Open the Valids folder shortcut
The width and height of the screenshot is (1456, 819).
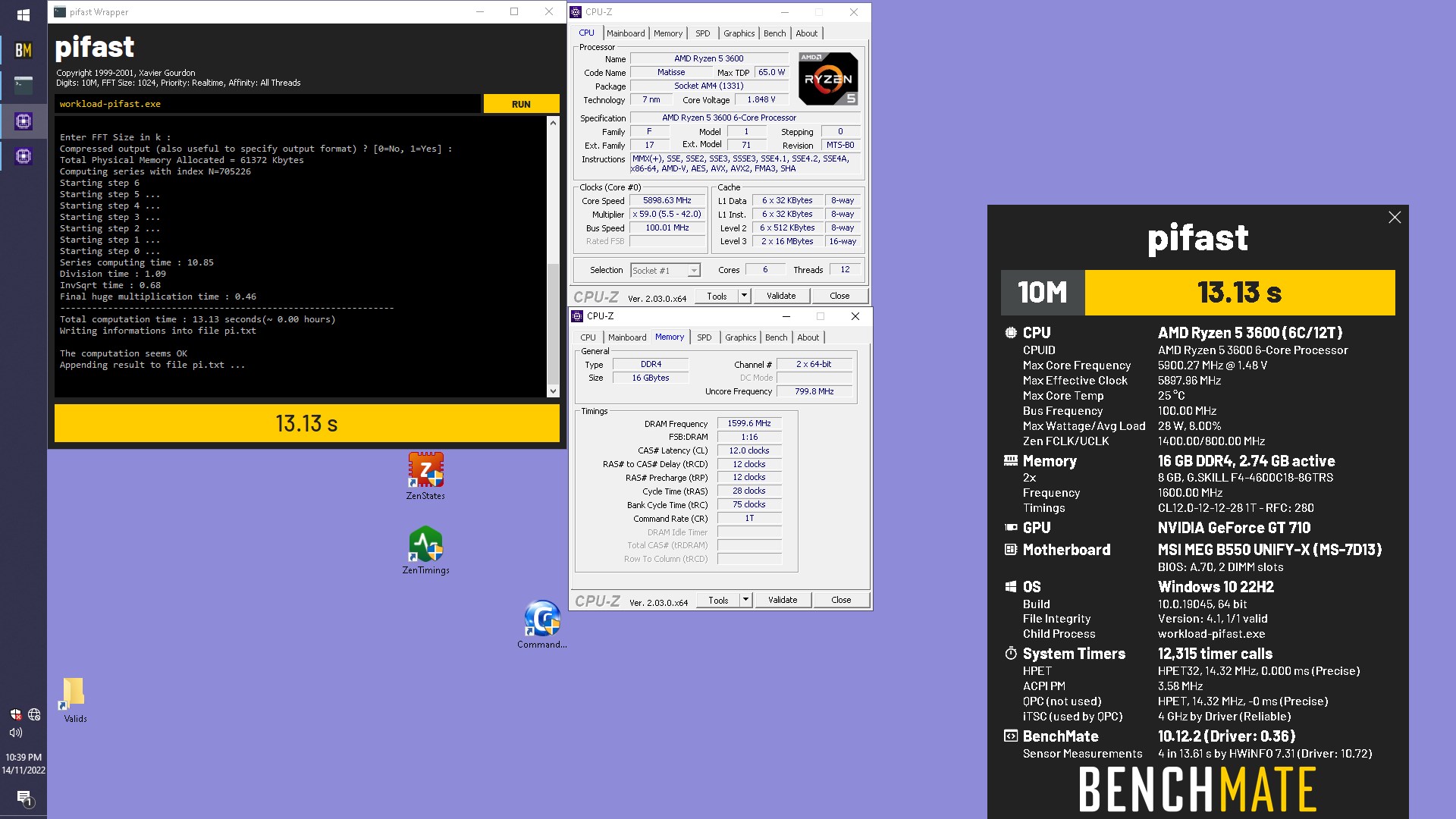[74, 699]
